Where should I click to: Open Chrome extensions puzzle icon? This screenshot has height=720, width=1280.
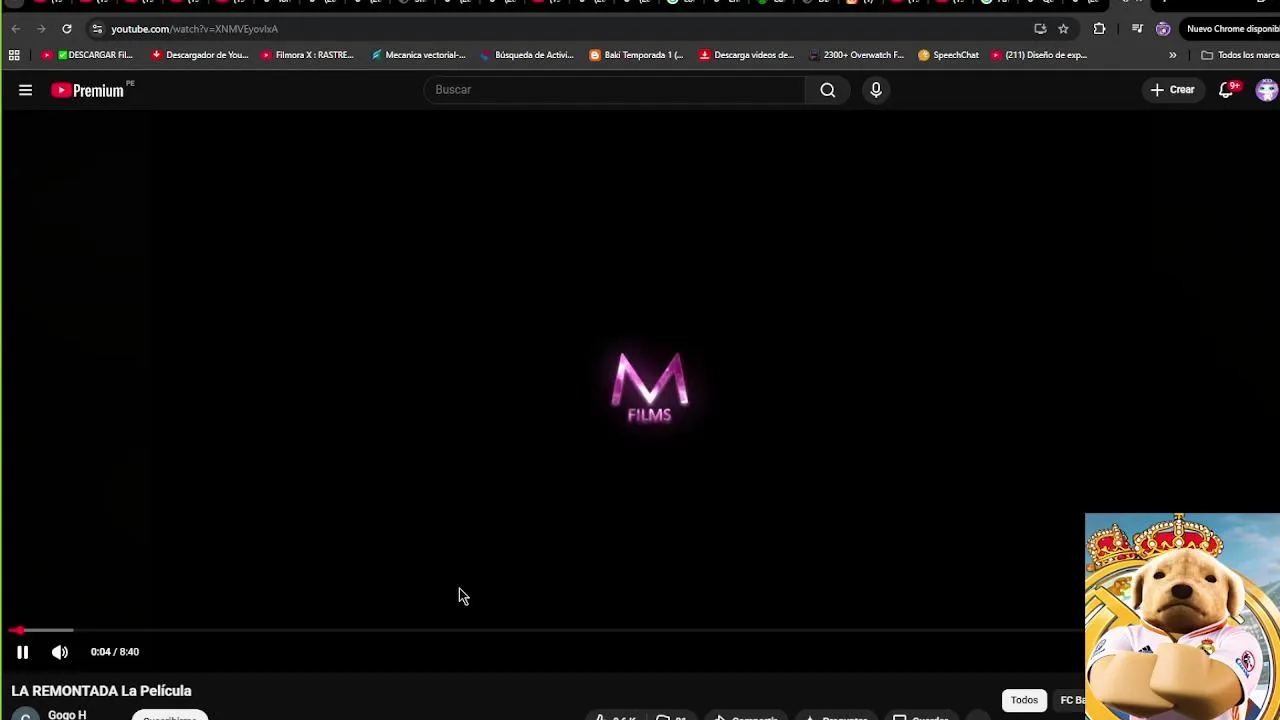pyautogui.click(x=1099, y=29)
